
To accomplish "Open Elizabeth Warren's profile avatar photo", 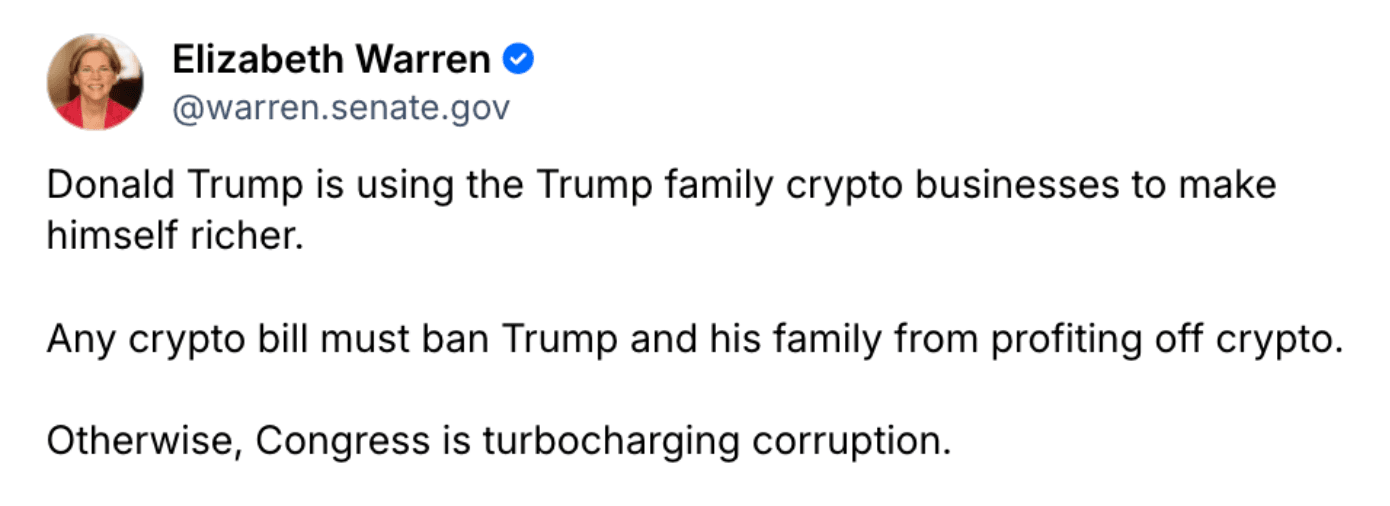I will click(x=96, y=82).
